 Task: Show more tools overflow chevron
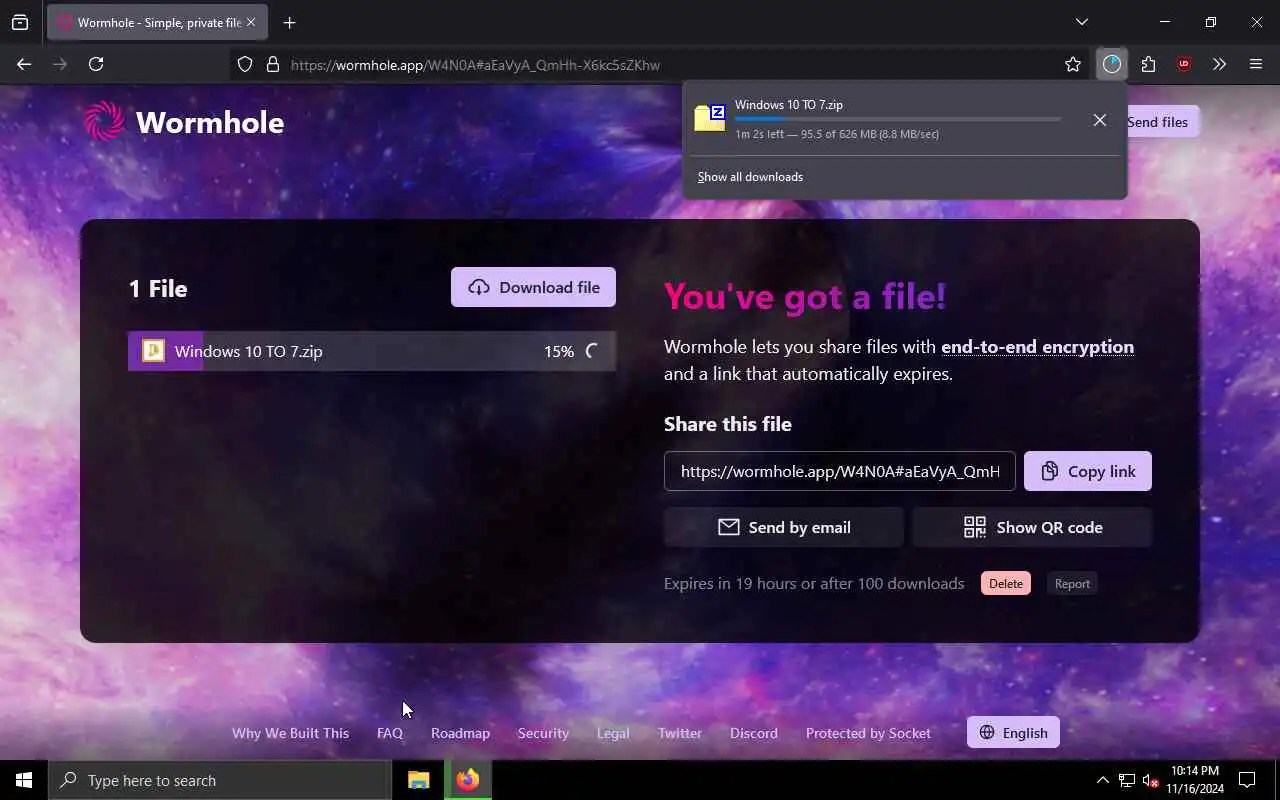[x=1219, y=64]
